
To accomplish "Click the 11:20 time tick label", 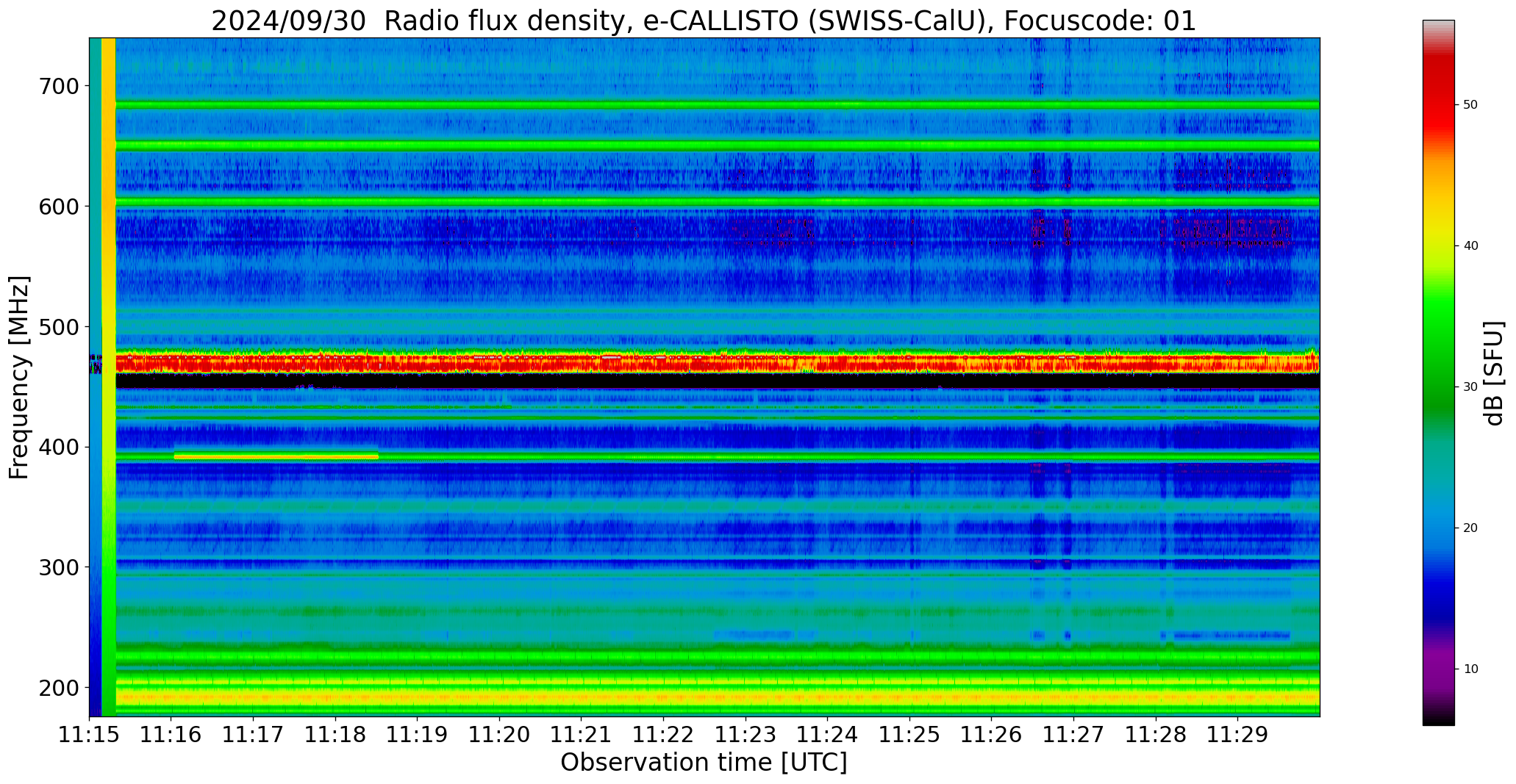I will (x=500, y=735).
